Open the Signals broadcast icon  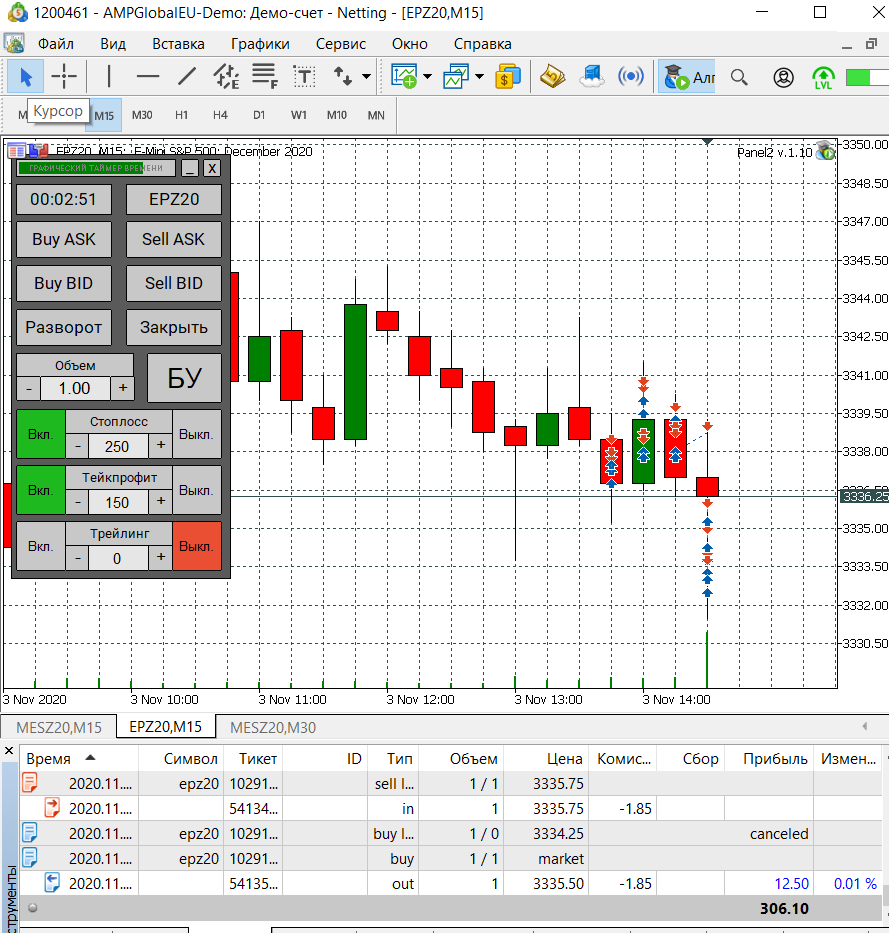(631, 77)
